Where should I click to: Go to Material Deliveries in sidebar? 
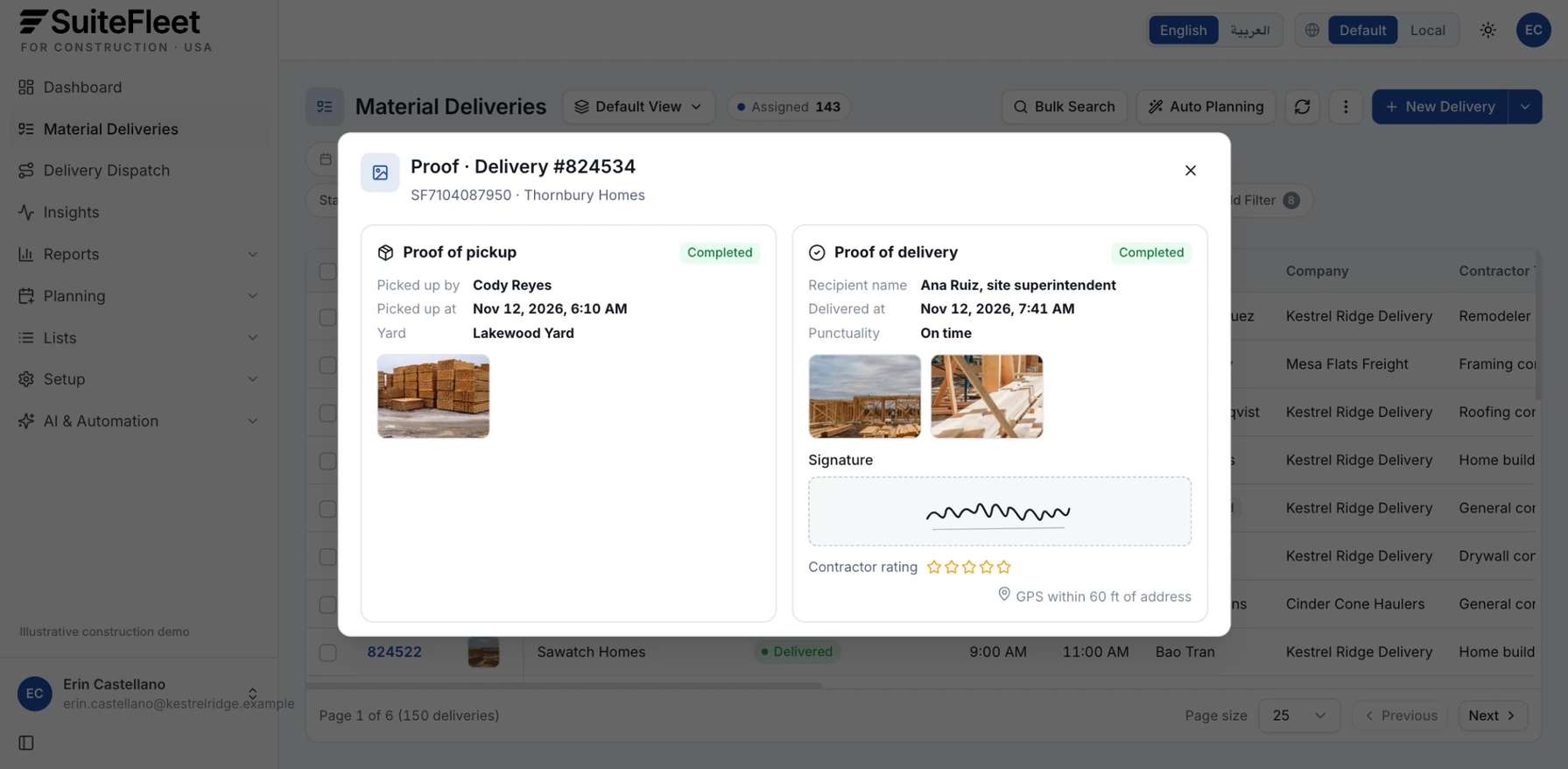tap(139, 129)
